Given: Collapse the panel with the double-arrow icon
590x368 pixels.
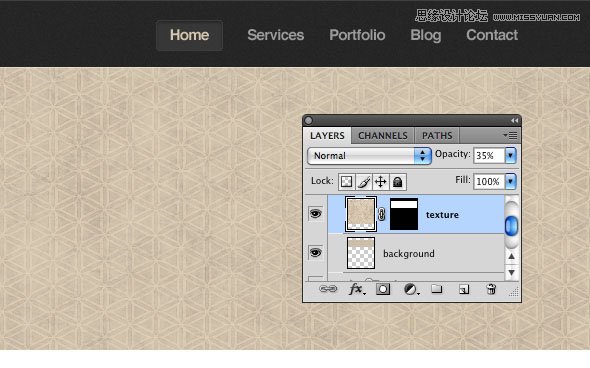Looking at the screenshot, I should tap(514, 120).
